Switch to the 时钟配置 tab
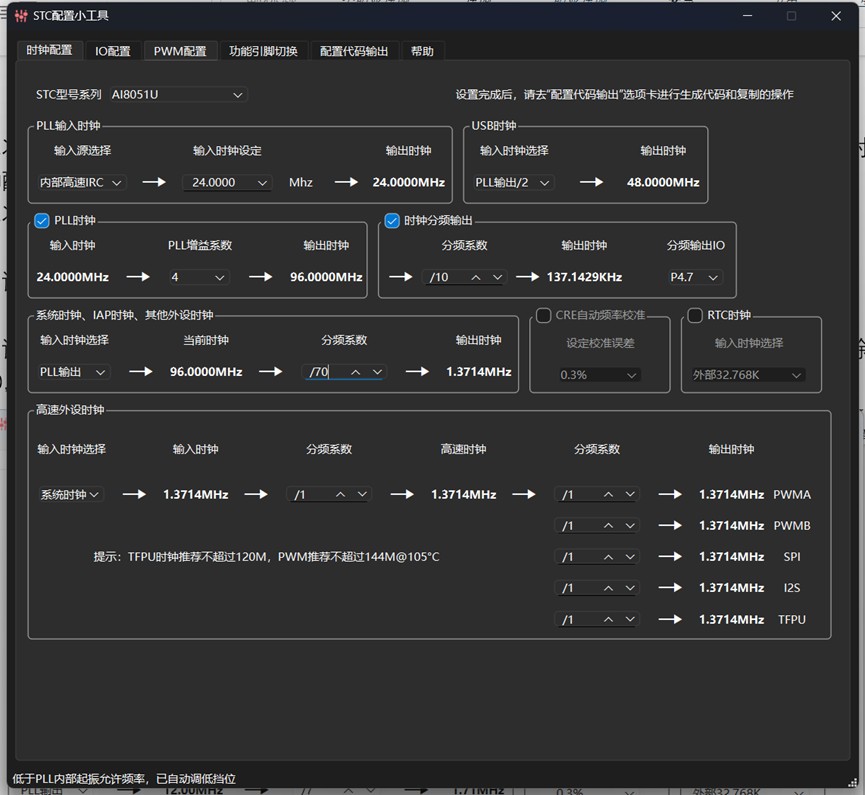The width and height of the screenshot is (865, 795). [49, 50]
